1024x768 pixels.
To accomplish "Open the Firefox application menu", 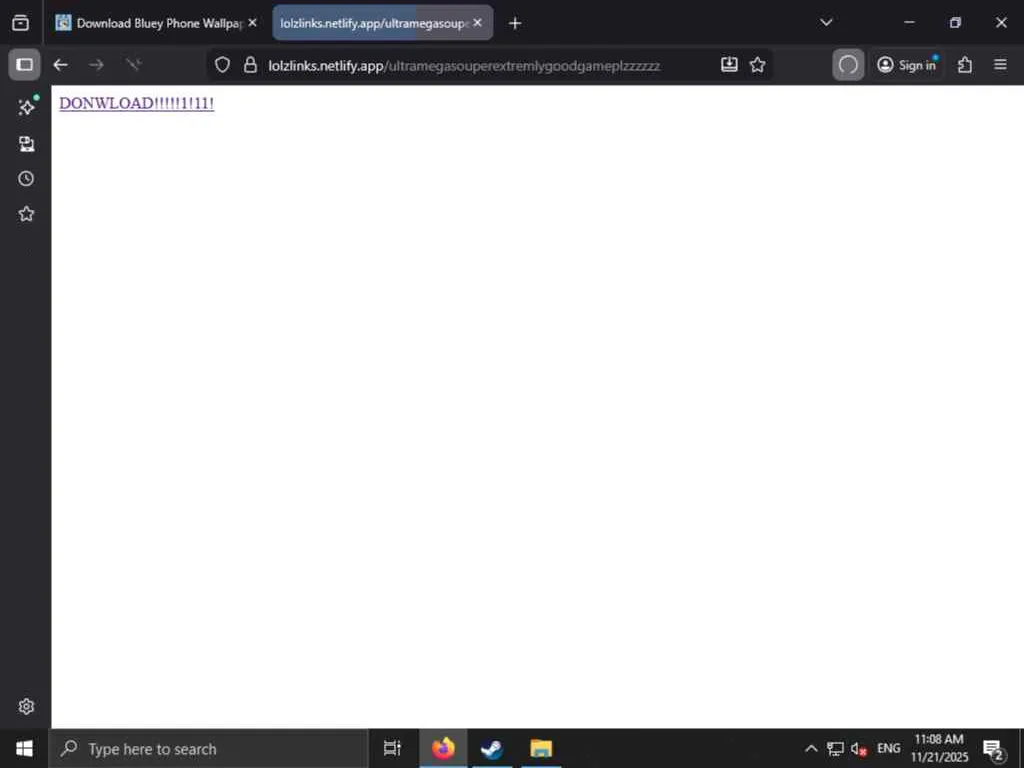I will coord(1000,65).
